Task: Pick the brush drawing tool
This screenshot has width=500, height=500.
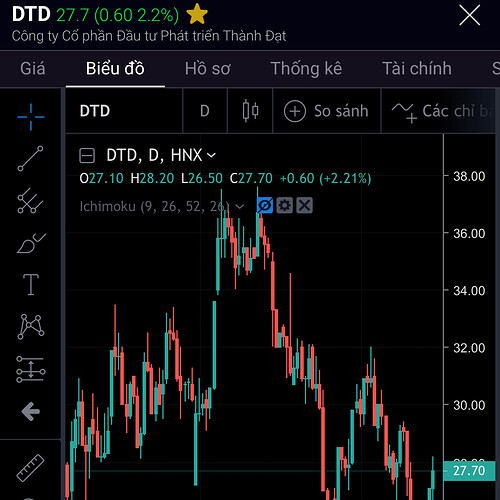Action: pyautogui.click(x=31, y=243)
